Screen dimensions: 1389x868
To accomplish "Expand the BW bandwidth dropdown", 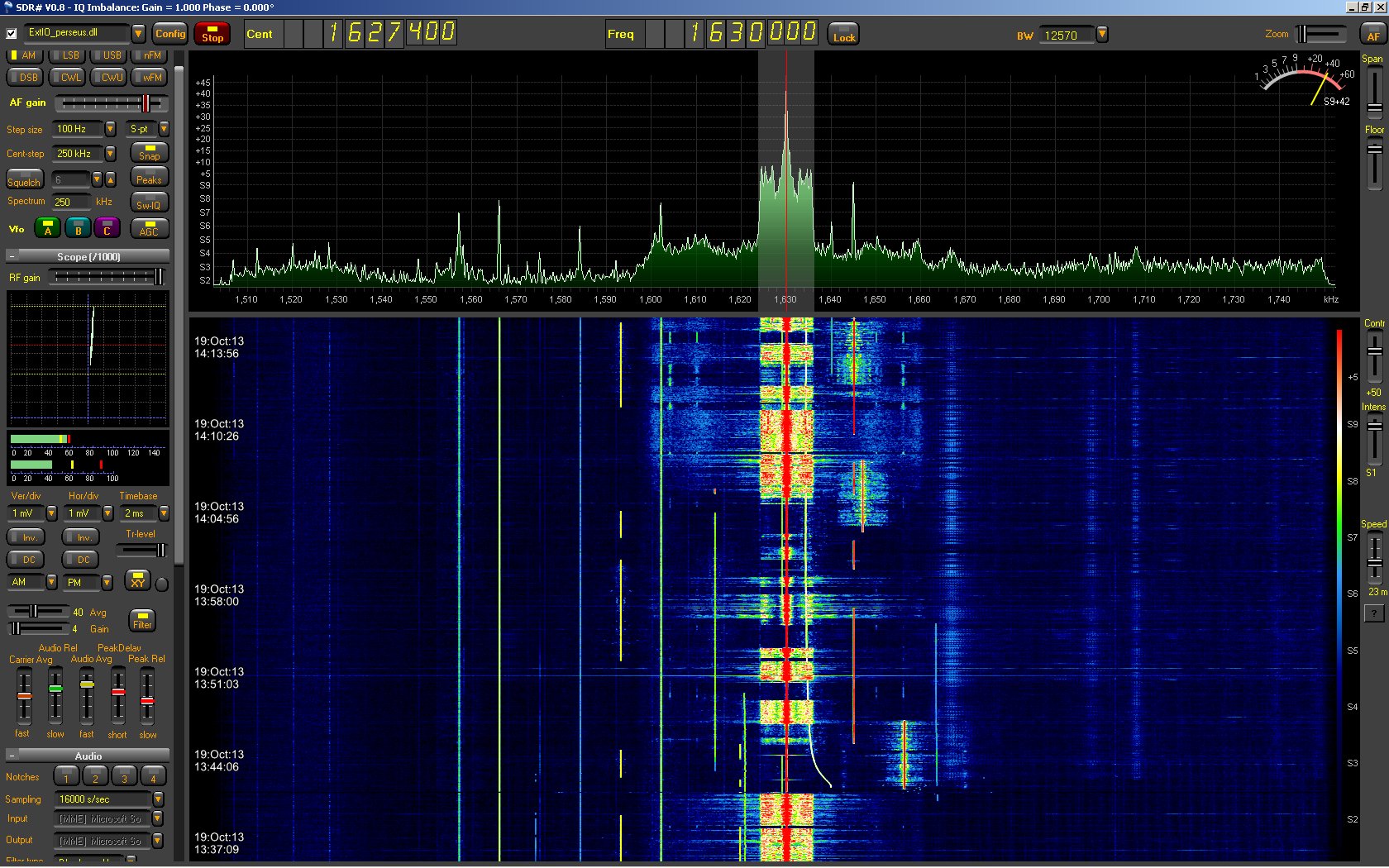I will point(1101,35).
